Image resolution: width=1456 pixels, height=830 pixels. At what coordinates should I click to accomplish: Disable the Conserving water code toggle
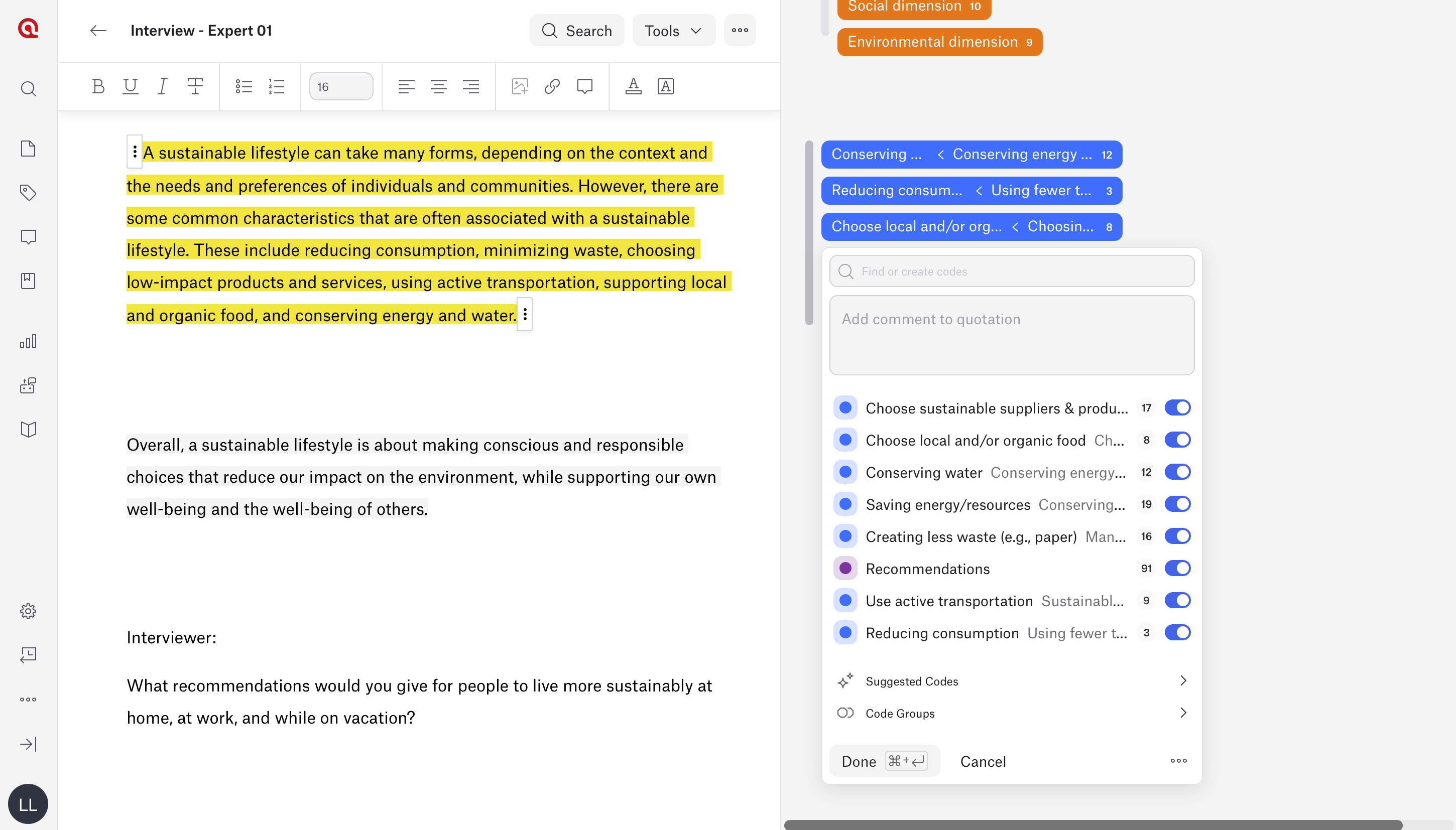click(1177, 472)
